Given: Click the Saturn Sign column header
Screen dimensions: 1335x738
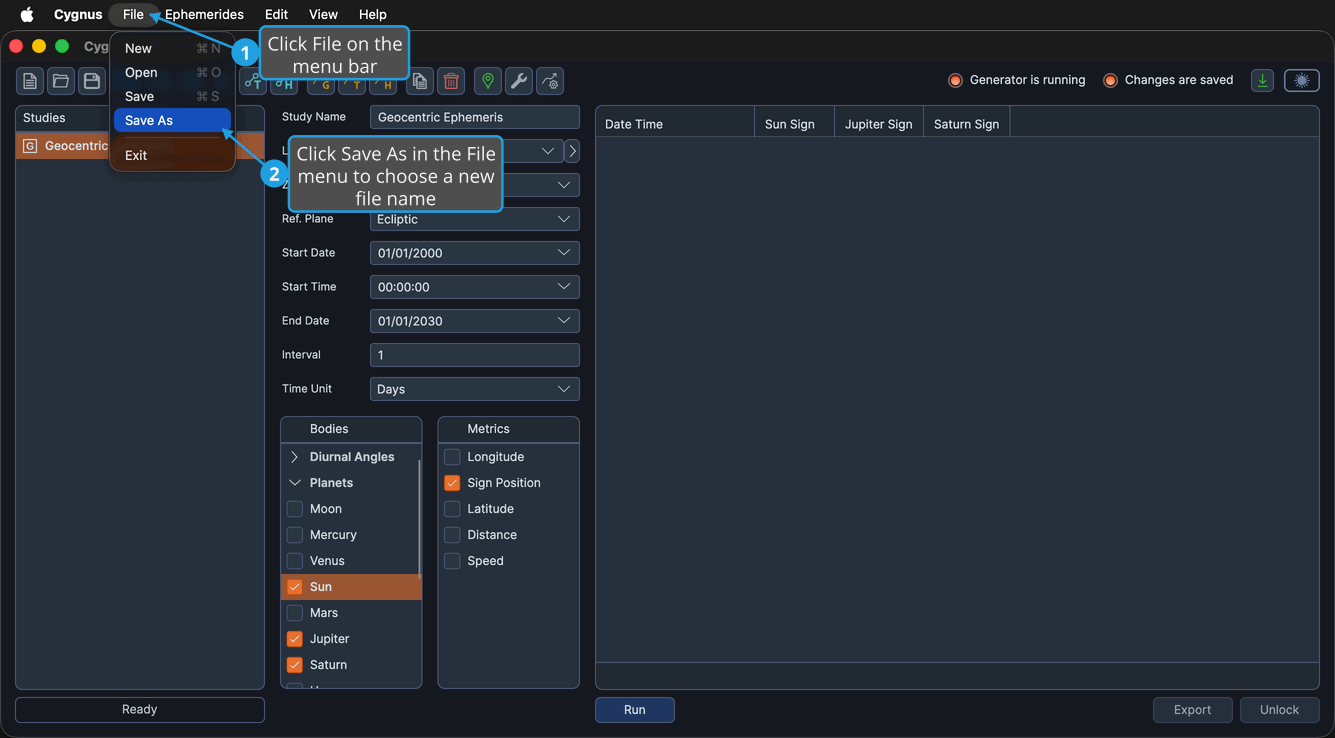Looking at the screenshot, I should pyautogui.click(x=967, y=124).
